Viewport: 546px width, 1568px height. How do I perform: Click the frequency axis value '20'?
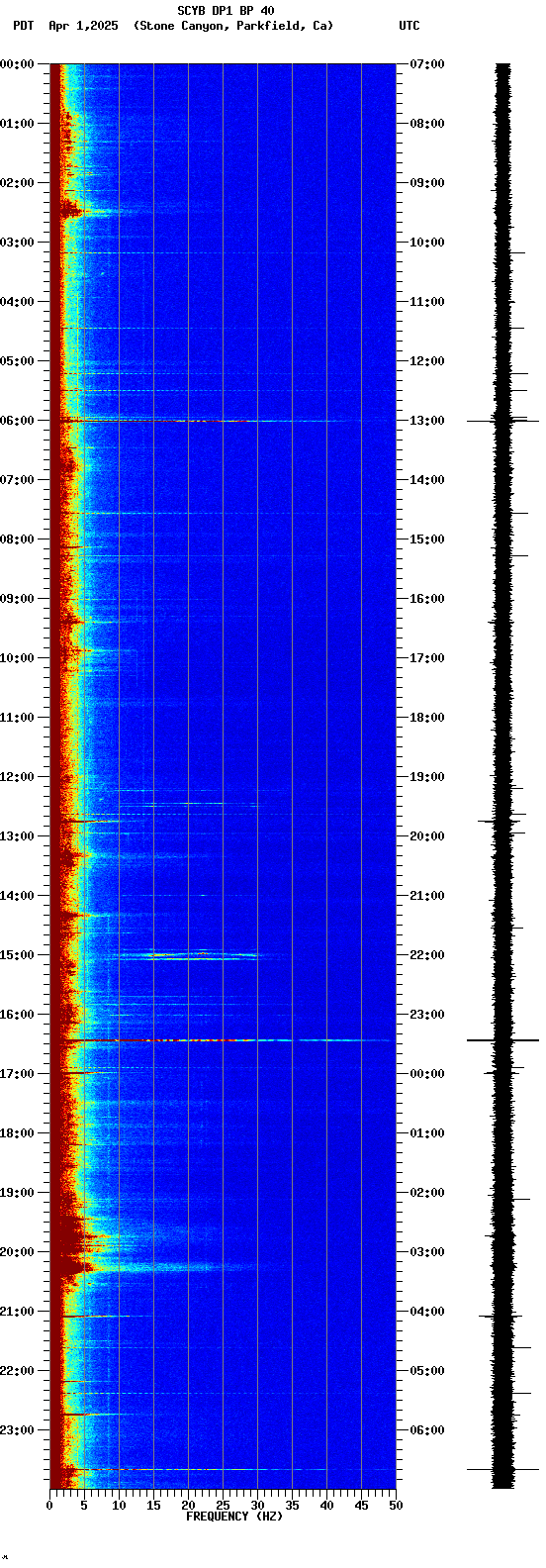click(x=188, y=1506)
